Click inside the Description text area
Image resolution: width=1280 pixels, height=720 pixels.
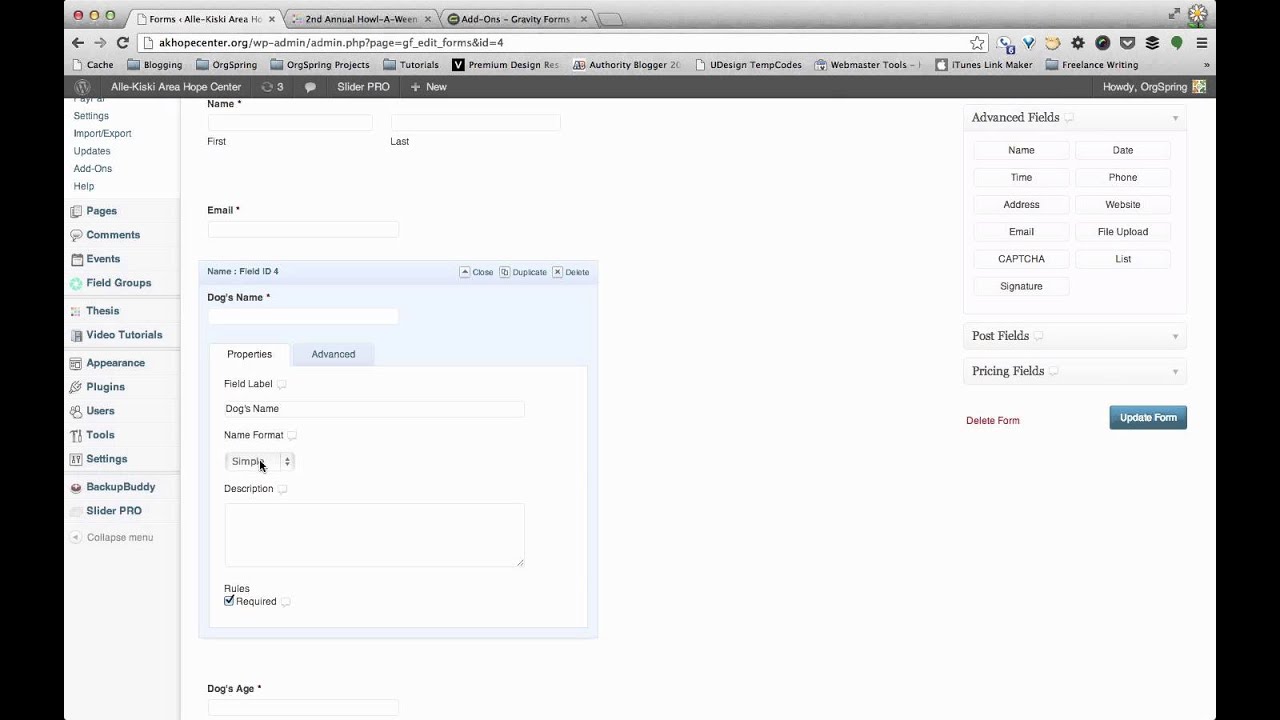(x=374, y=535)
